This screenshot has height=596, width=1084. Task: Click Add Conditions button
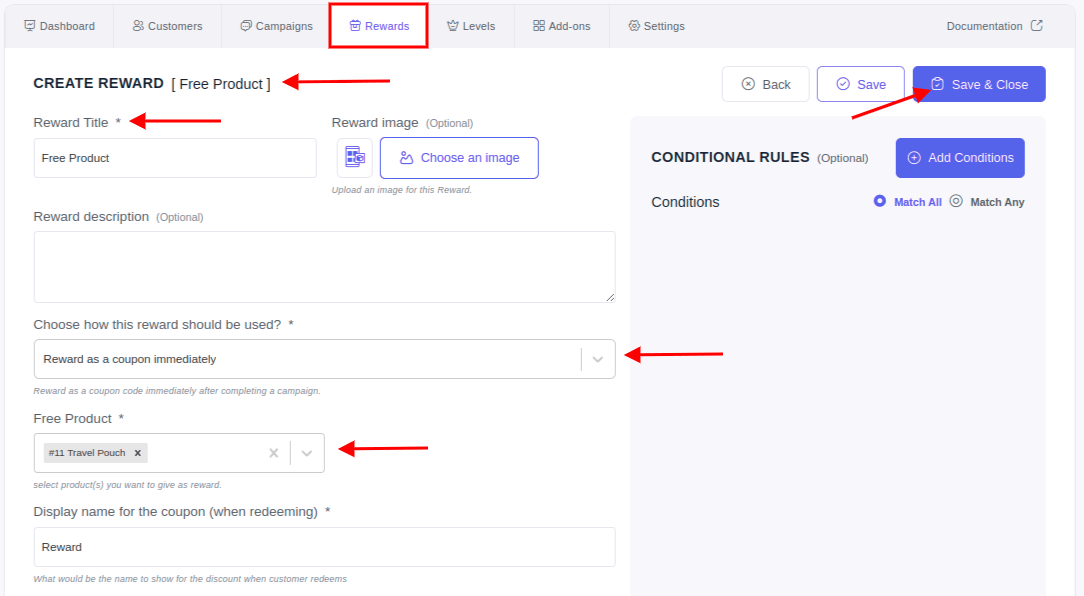960,158
